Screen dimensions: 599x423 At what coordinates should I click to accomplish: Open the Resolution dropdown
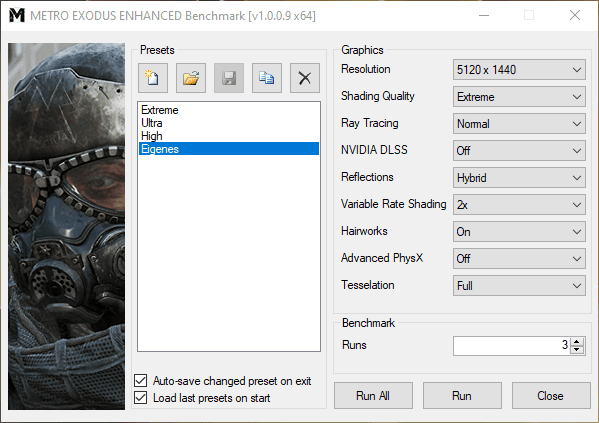point(519,70)
